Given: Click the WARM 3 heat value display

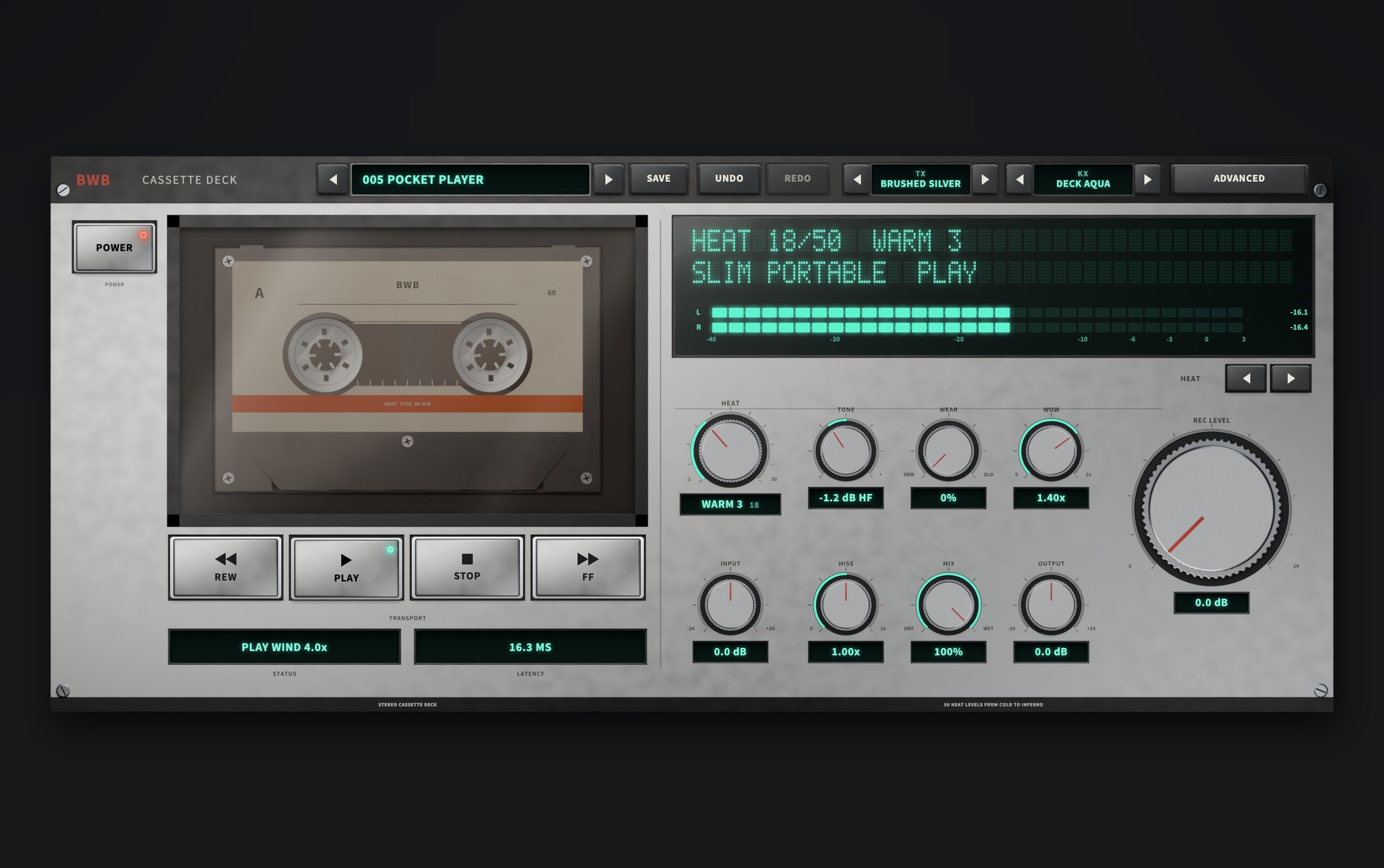Looking at the screenshot, I should 730,504.
